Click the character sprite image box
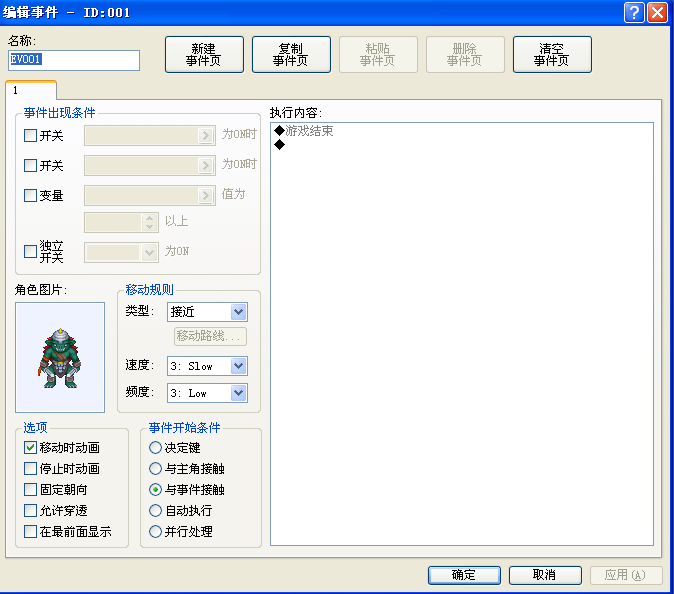This screenshot has height=594, width=674. click(60, 357)
